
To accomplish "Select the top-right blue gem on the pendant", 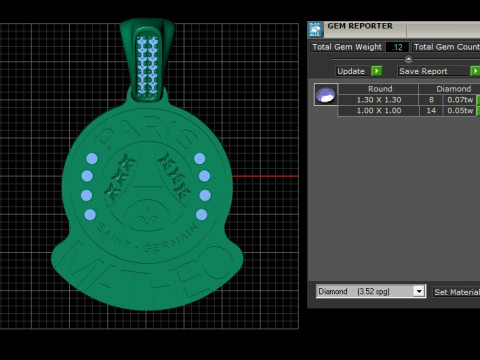I will (x=200, y=159).
